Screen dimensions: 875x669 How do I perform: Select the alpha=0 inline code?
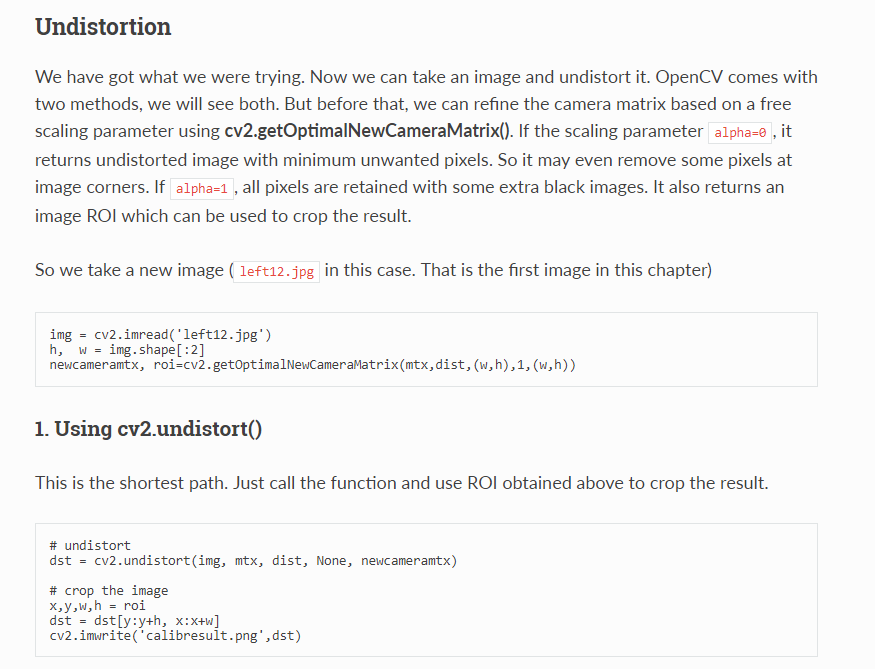coord(740,133)
